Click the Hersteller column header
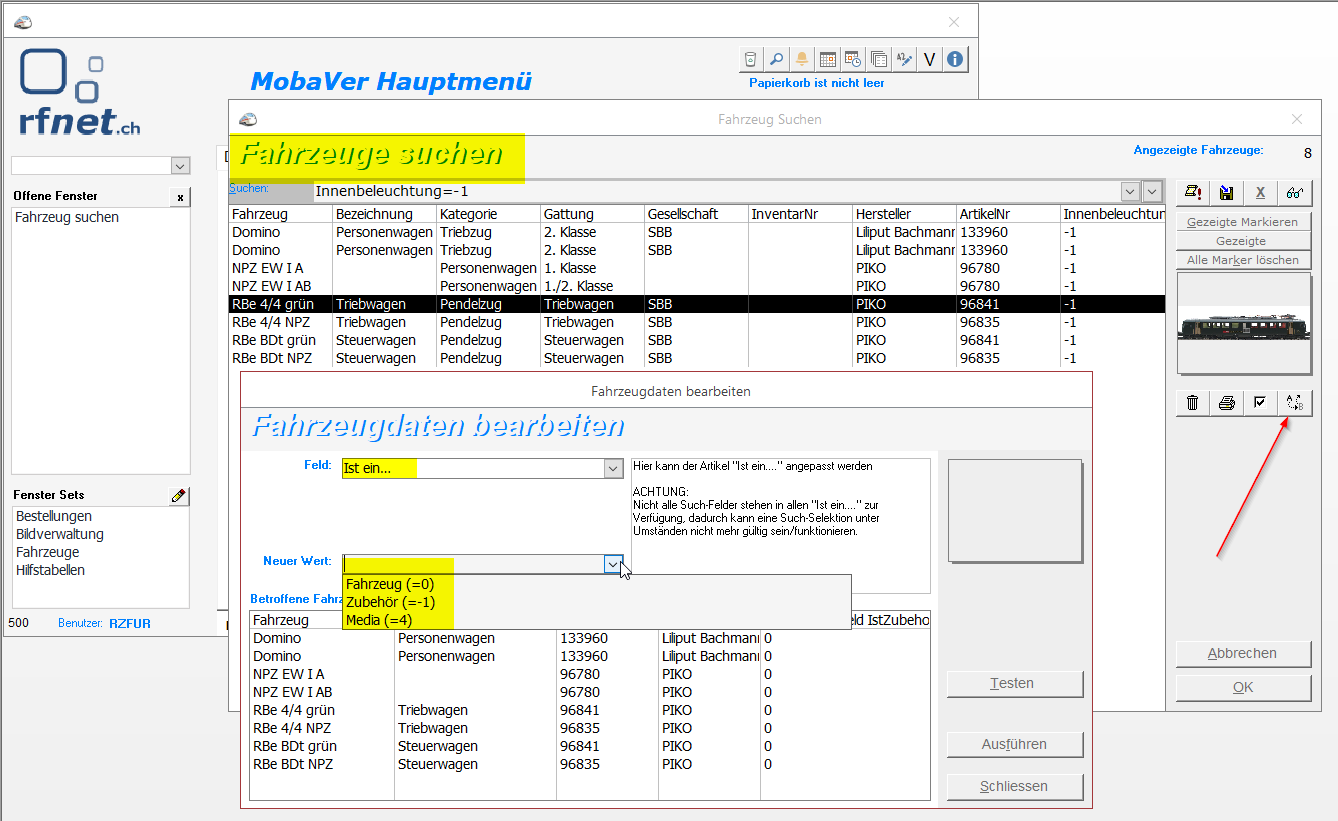Image resolution: width=1338 pixels, height=821 pixels. point(904,214)
